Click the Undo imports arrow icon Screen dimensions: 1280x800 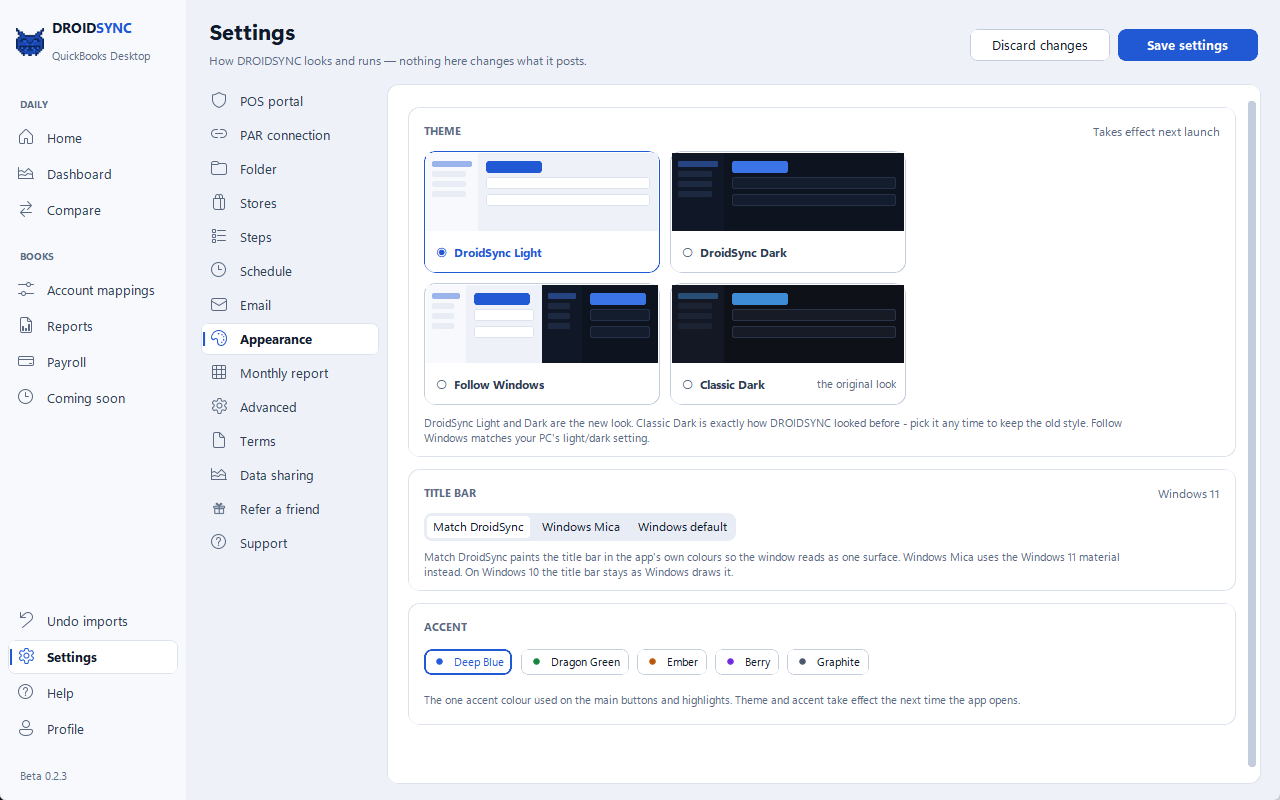coord(27,621)
